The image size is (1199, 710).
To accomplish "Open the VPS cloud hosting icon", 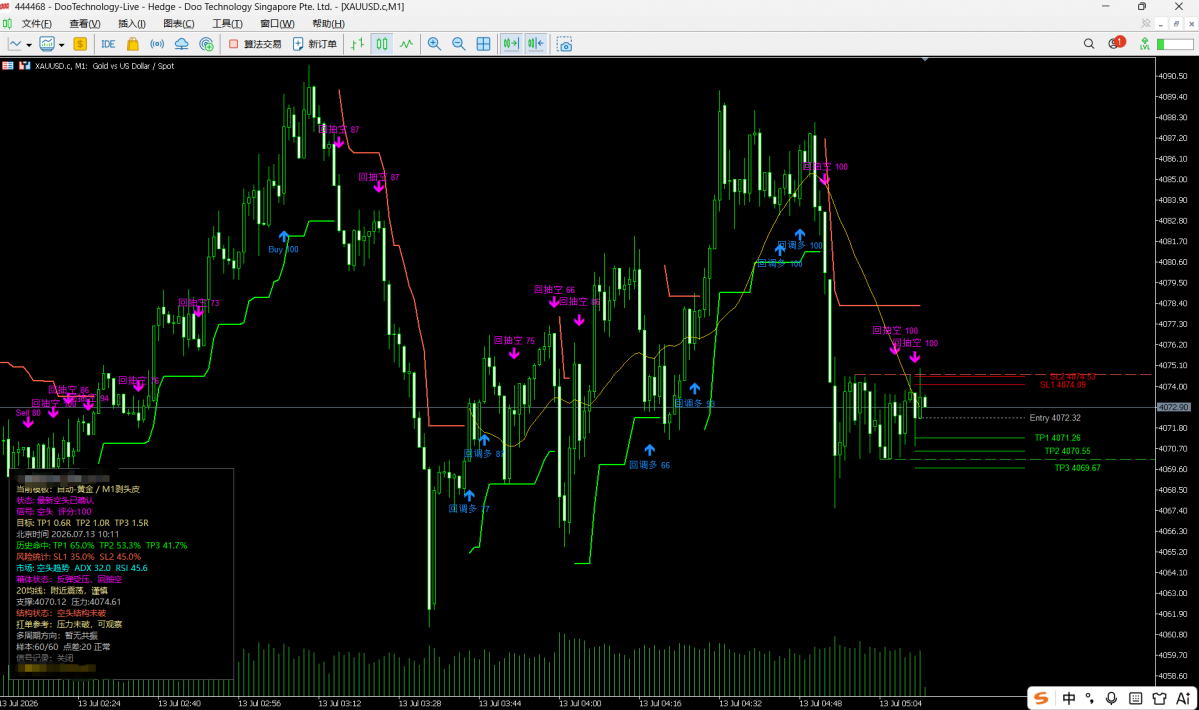I will click(x=181, y=44).
